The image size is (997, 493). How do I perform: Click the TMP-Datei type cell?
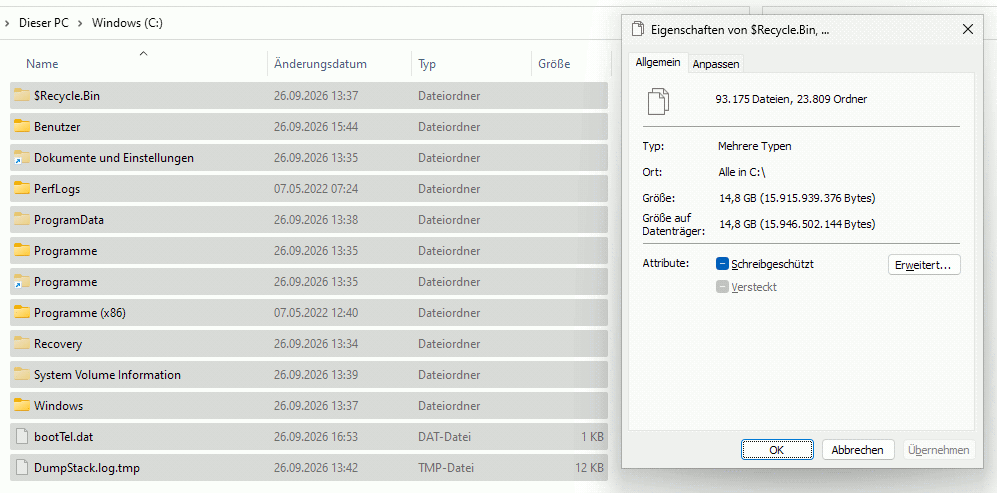pyautogui.click(x=446, y=468)
